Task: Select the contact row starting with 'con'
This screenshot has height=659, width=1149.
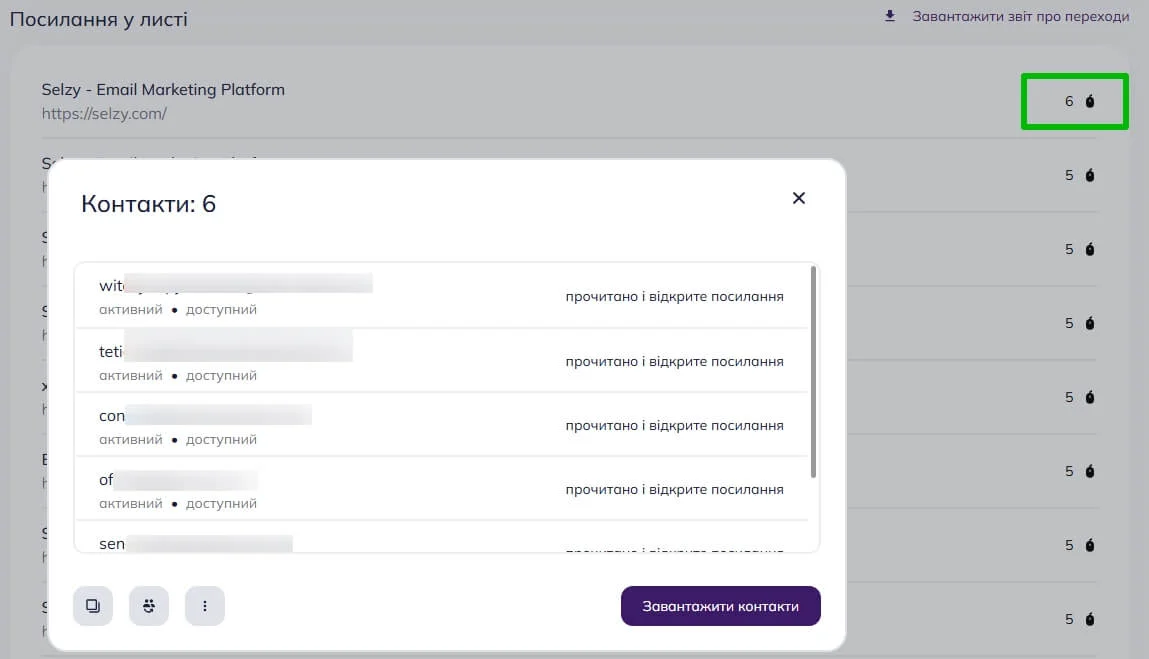Action: (x=442, y=425)
